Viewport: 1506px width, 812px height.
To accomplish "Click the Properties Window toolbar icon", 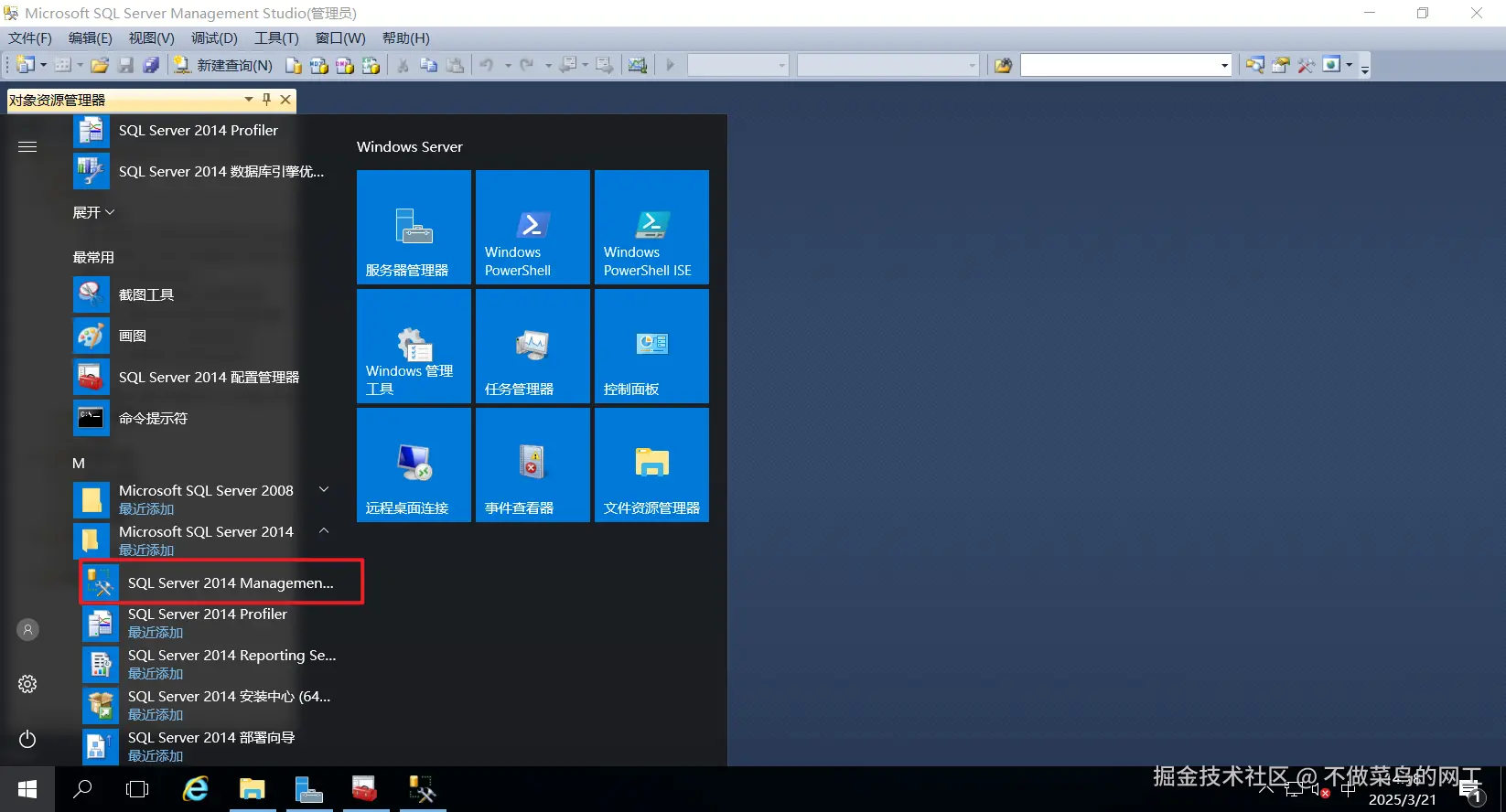I will pos(1281,65).
